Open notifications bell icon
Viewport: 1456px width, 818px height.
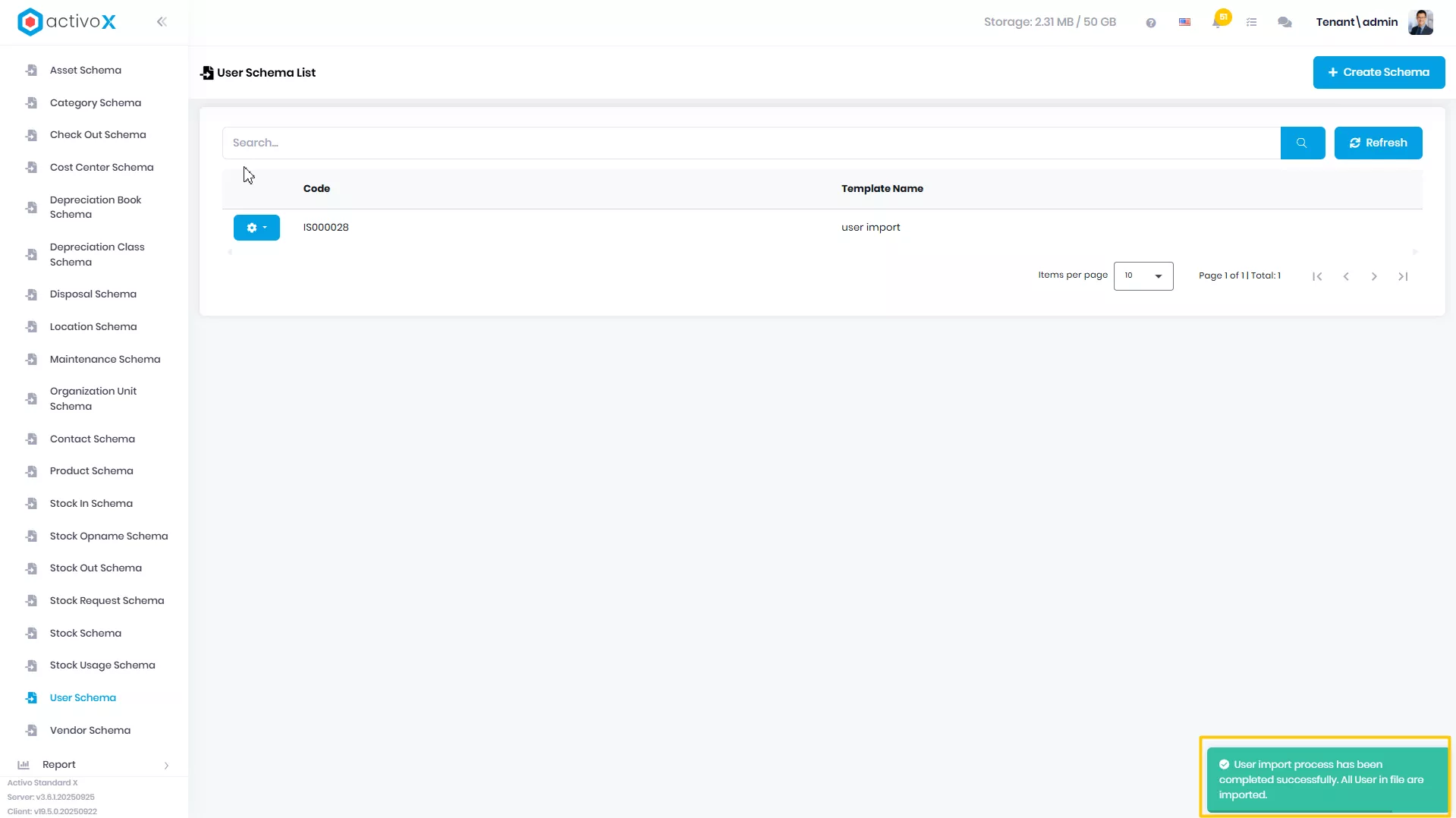(x=1218, y=22)
